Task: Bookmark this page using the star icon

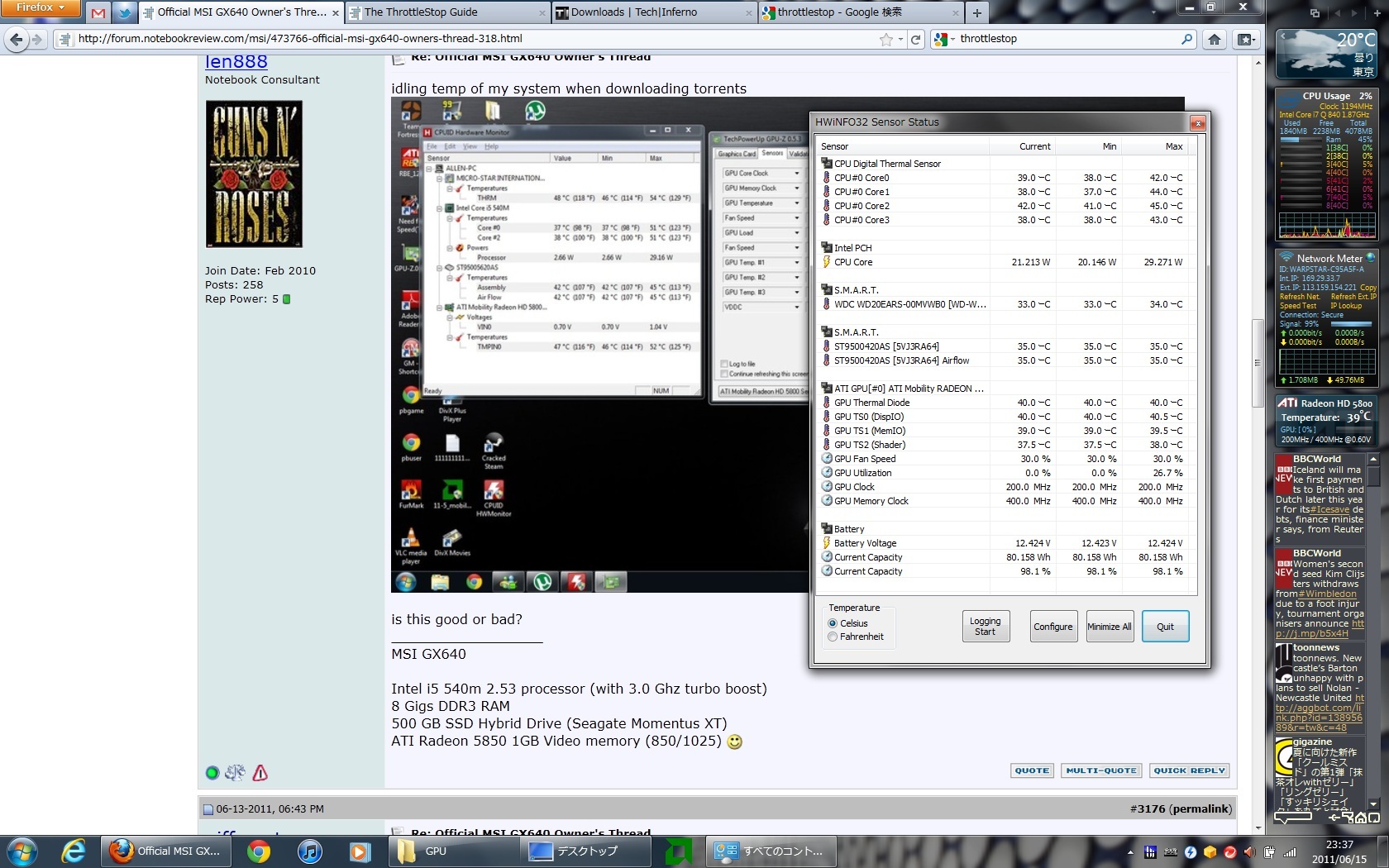Action: tap(886, 39)
